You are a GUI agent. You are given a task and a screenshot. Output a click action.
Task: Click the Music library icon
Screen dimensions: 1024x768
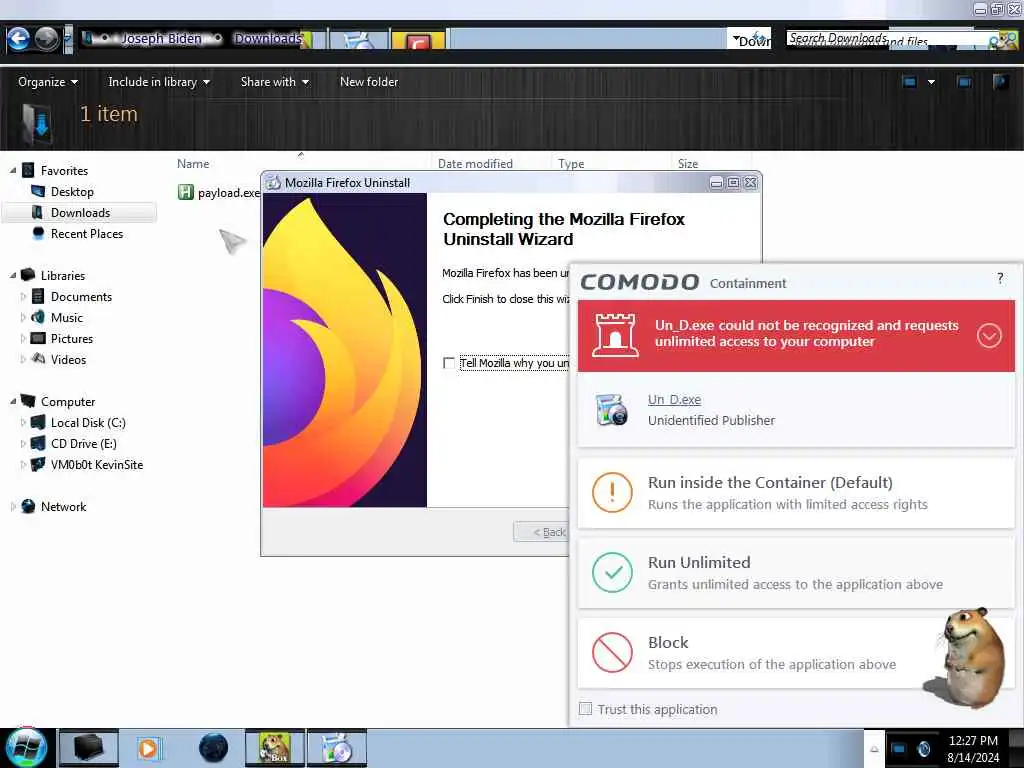[39, 317]
